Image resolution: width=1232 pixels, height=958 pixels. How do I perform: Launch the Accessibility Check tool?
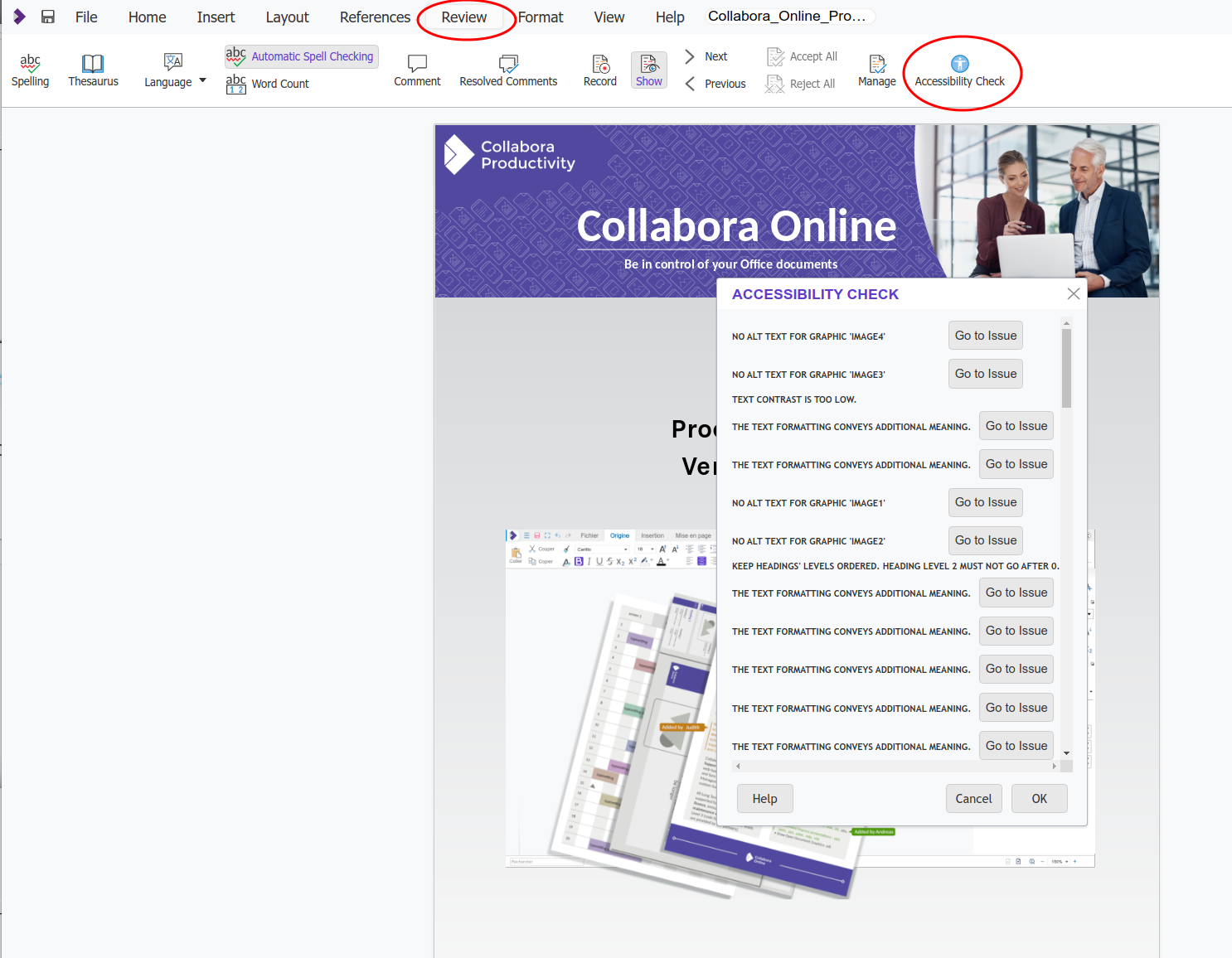coord(959,70)
